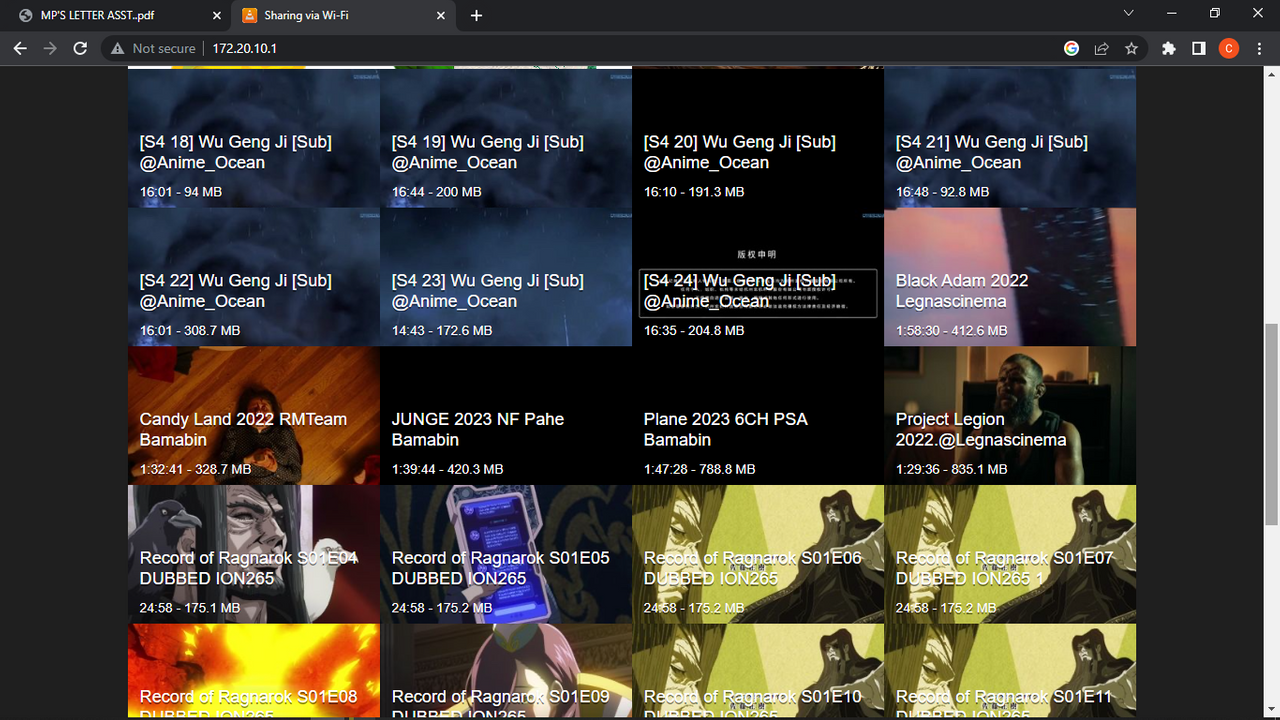The width and height of the screenshot is (1280, 720).
Task: Open the Black Adam 2022 video
Action: coord(1010,276)
